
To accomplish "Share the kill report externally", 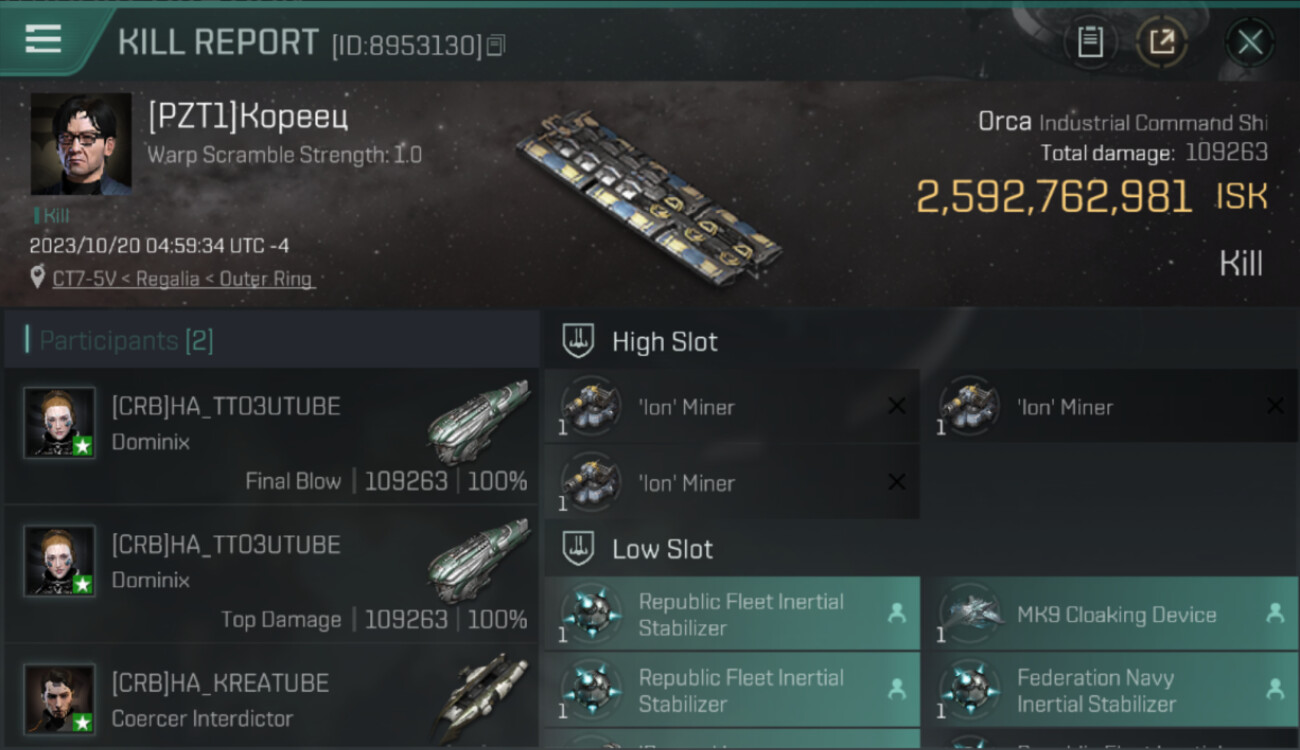I will [x=1161, y=42].
